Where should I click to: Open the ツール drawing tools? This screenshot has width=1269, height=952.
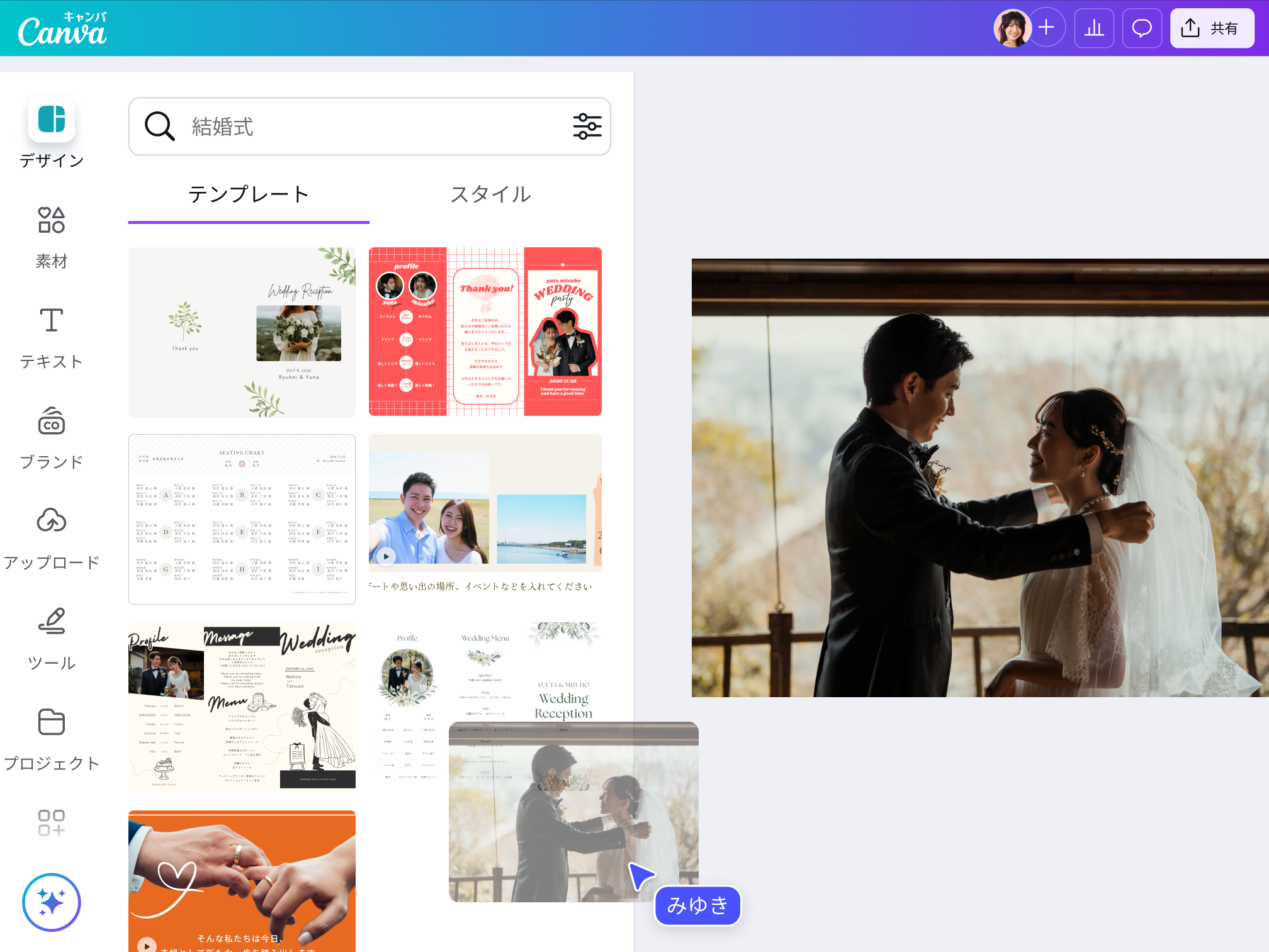52,639
